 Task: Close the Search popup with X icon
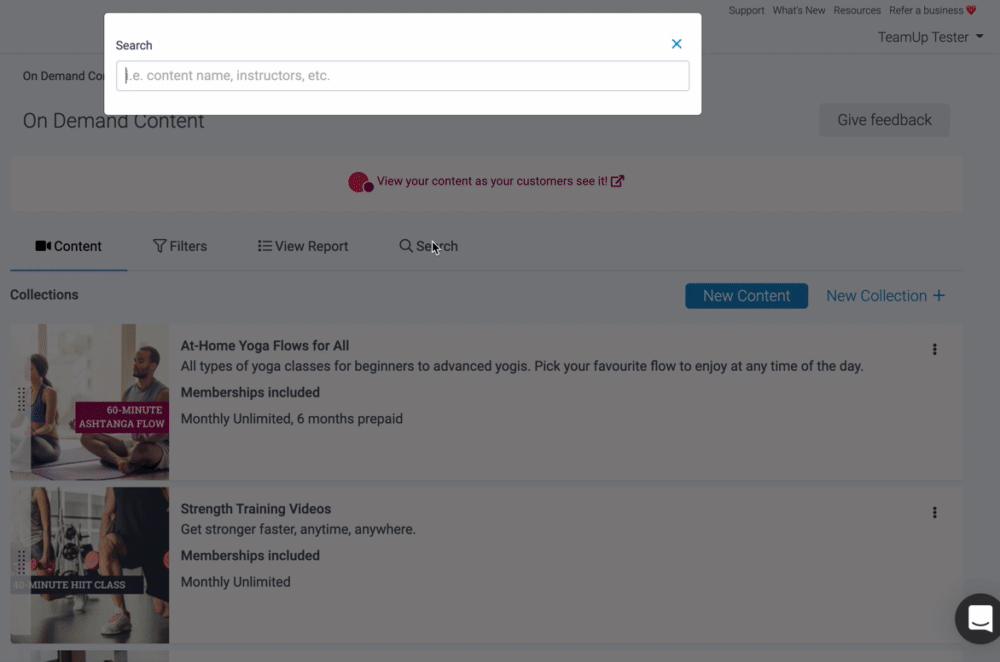(677, 44)
